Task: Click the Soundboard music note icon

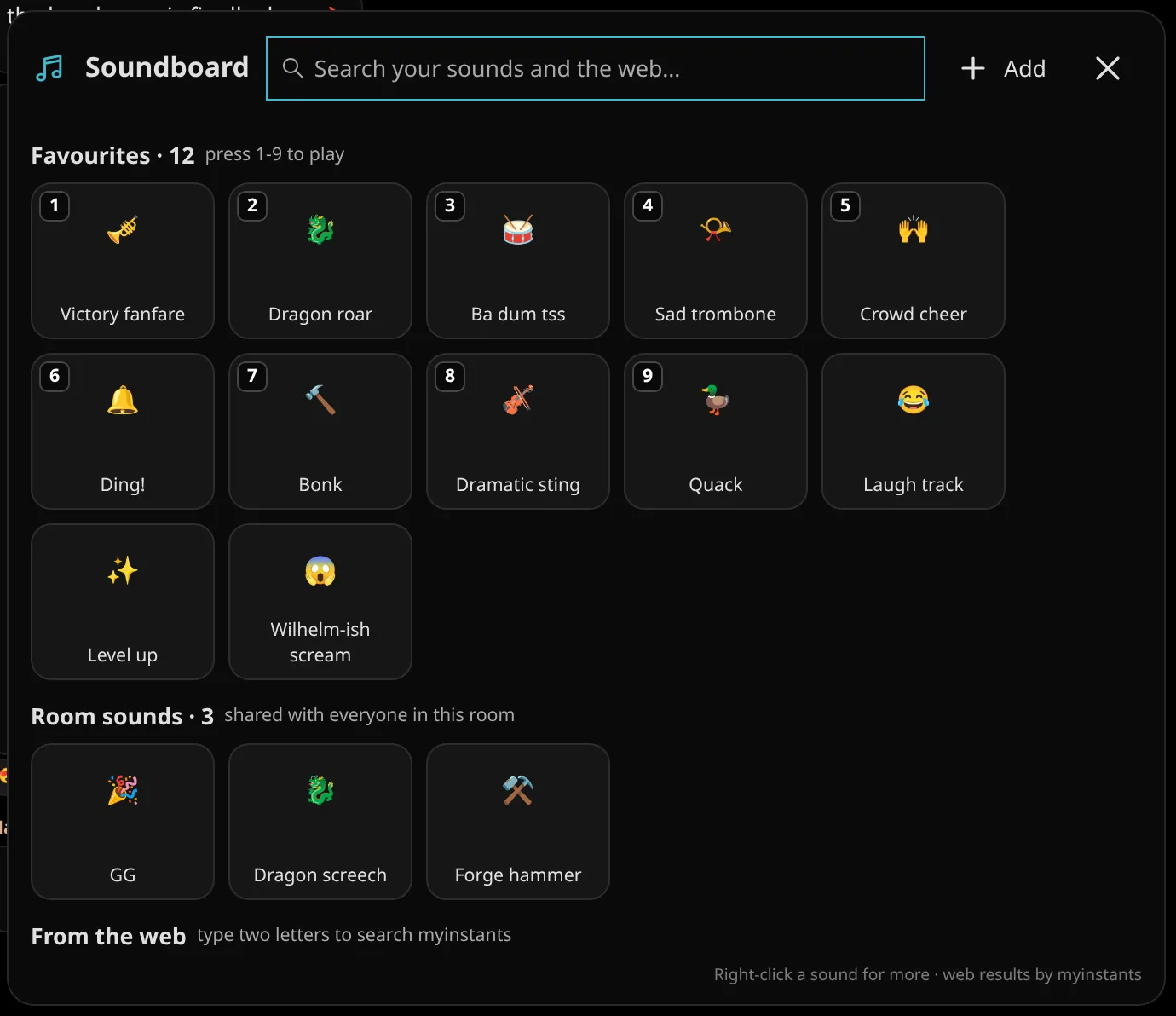Action: coord(49,68)
